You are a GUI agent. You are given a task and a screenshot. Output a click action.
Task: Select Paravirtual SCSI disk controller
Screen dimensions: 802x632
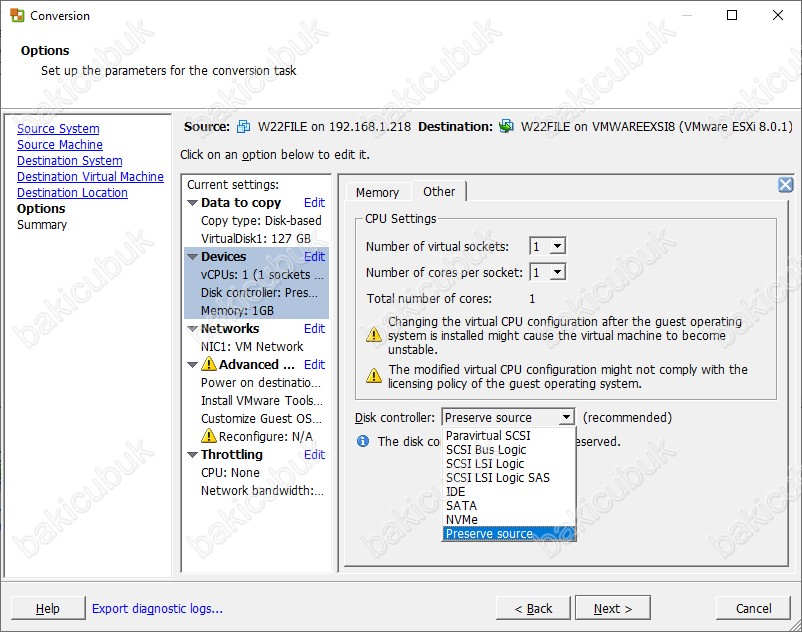[x=509, y=436]
